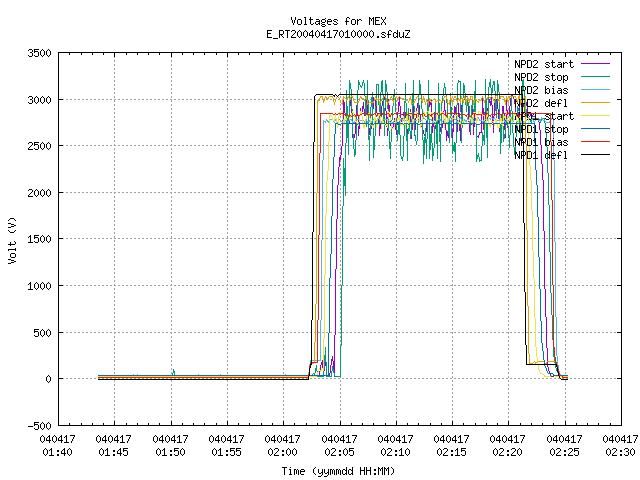Click the 1000 y-axis tick value
Screen dimensions: 640x480
click(x=39, y=286)
